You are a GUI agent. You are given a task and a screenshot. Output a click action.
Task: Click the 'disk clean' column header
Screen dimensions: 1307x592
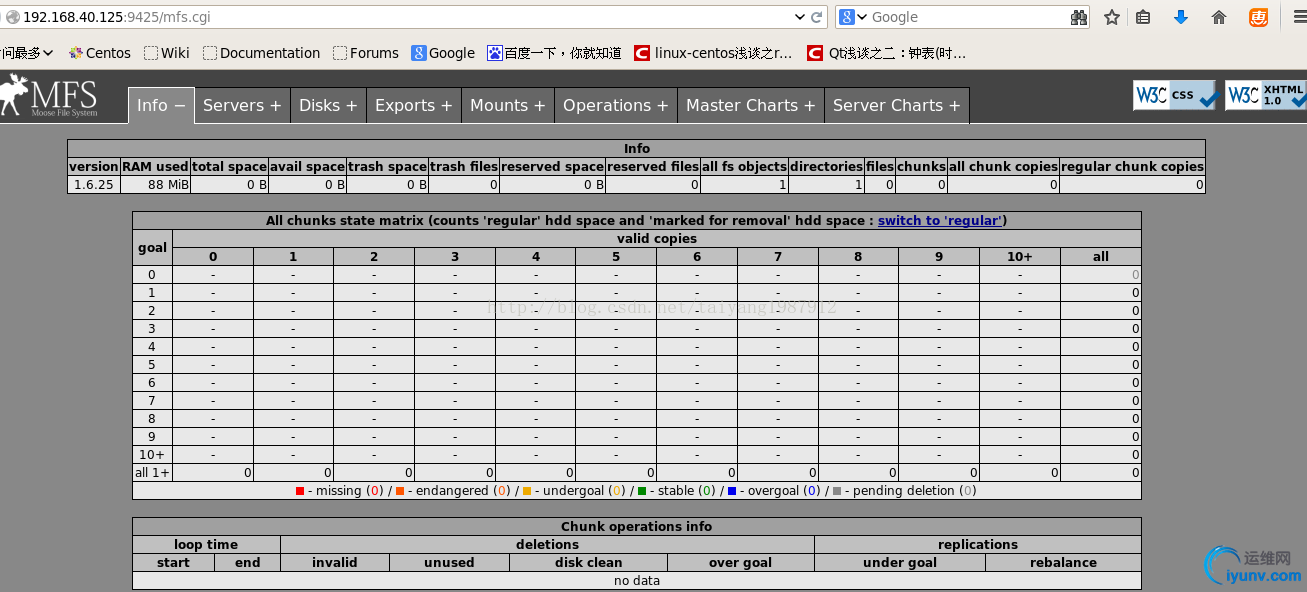(589, 563)
